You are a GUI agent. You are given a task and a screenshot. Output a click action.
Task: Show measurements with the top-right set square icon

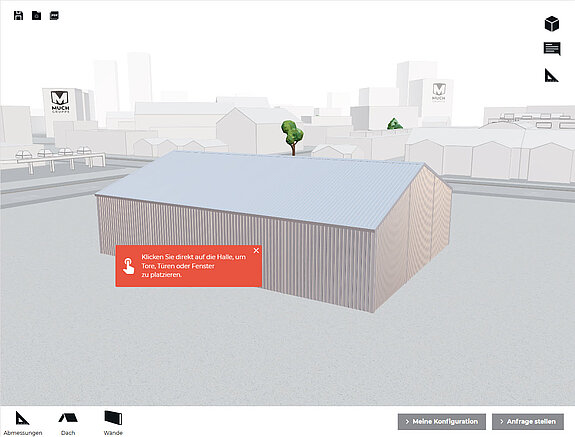pyautogui.click(x=551, y=75)
